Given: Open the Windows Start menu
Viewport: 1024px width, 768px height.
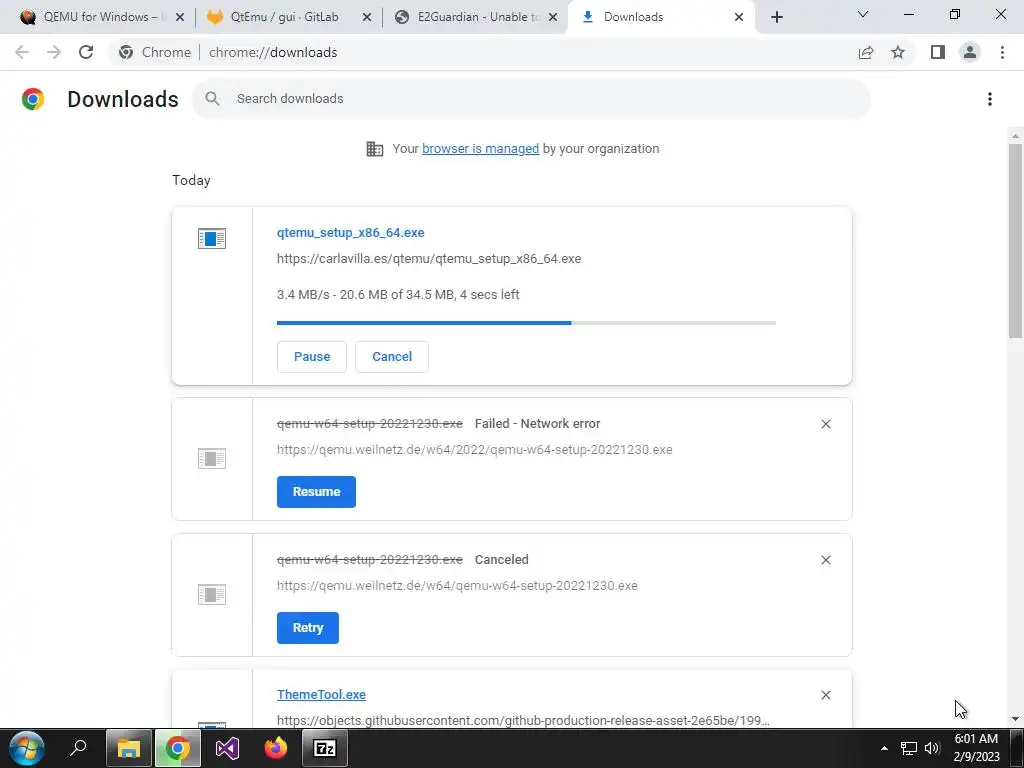Looking at the screenshot, I should pyautogui.click(x=27, y=748).
